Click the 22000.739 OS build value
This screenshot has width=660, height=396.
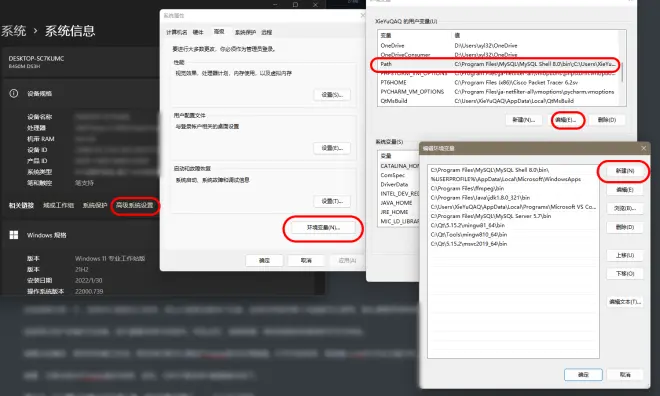[89, 291]
